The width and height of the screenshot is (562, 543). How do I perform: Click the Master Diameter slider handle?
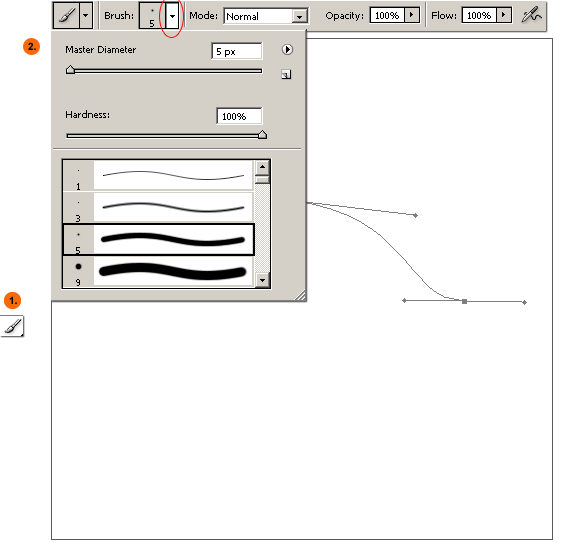[x=70, y=70]
